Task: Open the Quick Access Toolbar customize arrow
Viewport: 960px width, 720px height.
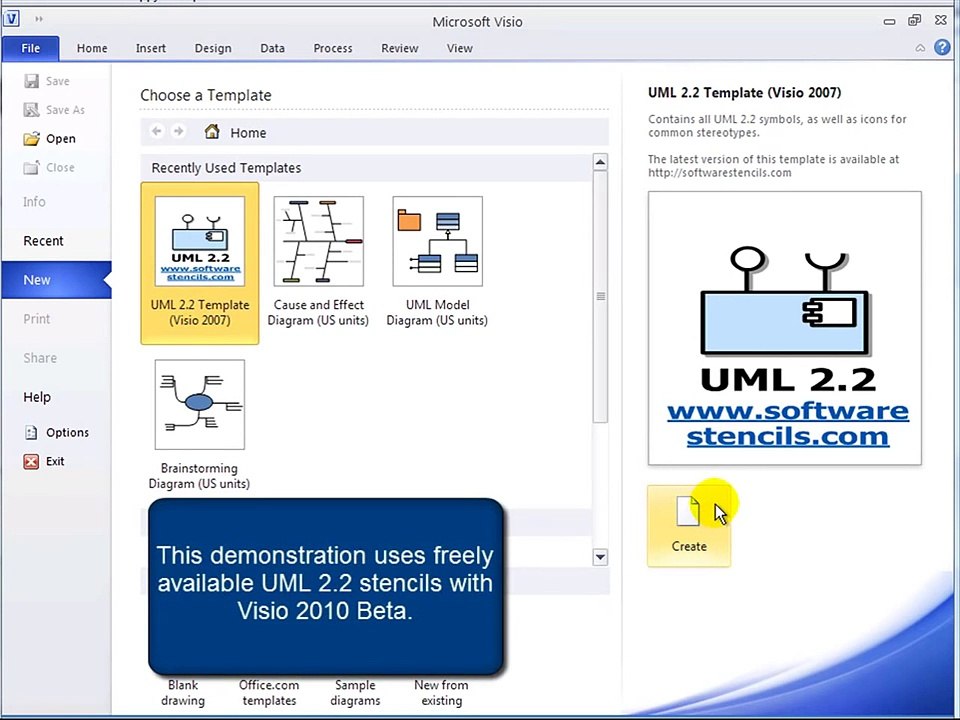Action: point(39,20)
